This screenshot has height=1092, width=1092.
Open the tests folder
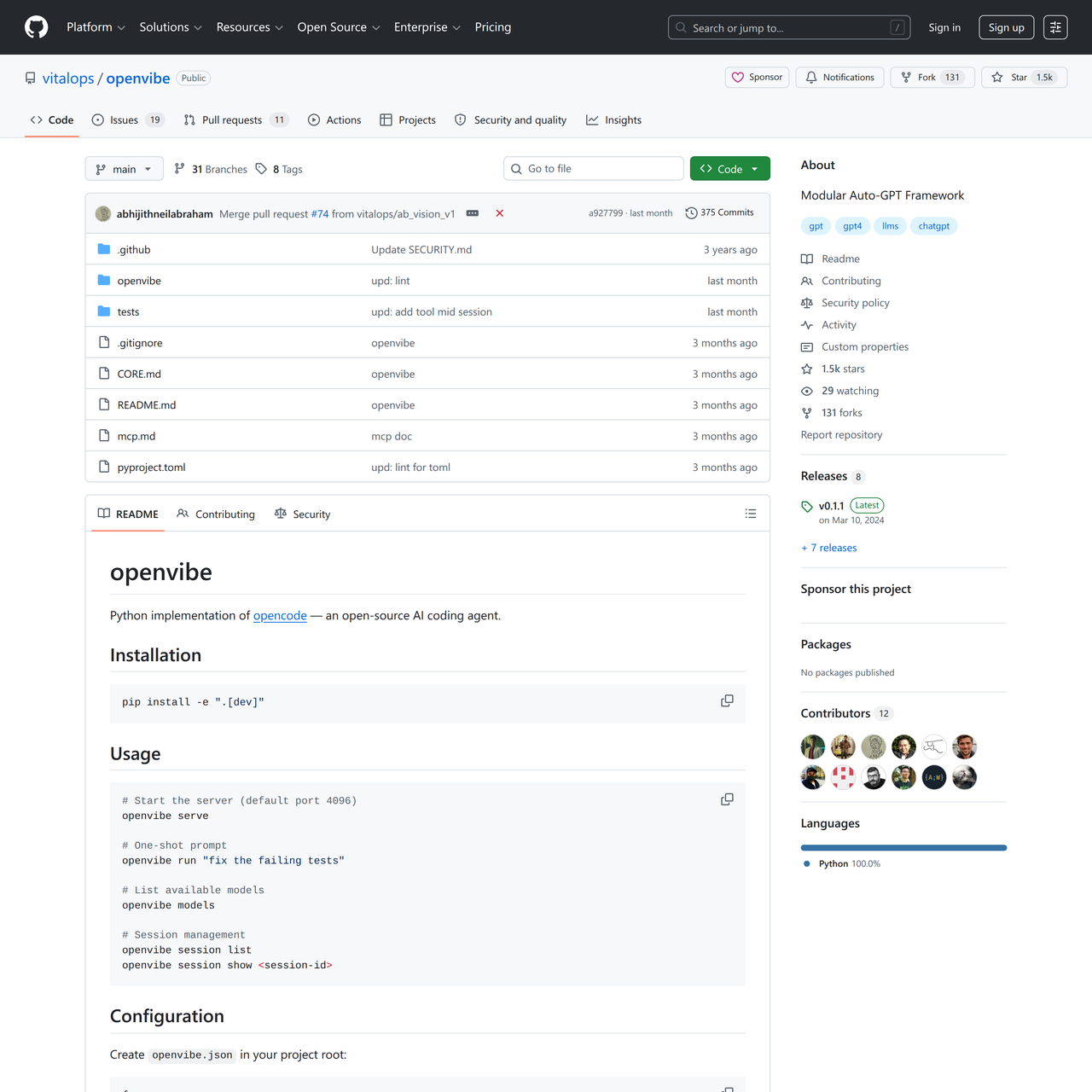(x=128, y=312)
